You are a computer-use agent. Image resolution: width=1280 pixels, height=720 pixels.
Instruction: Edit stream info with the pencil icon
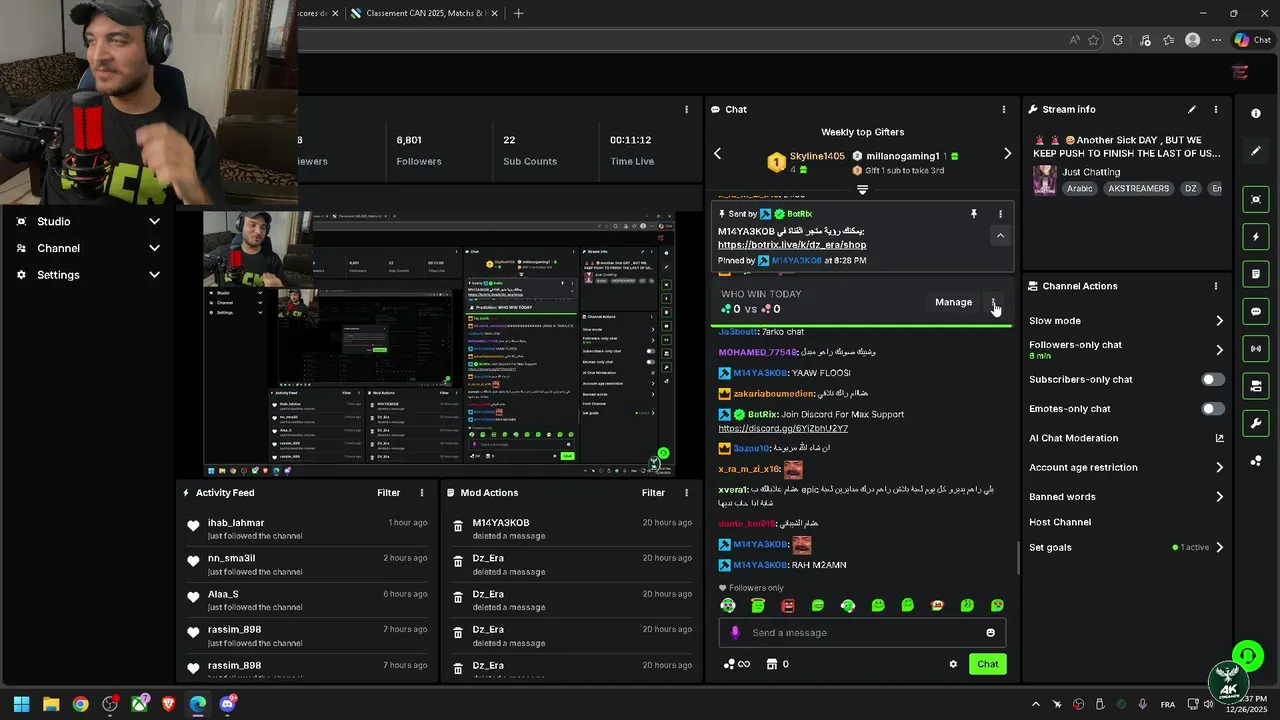click(1191, 109)
